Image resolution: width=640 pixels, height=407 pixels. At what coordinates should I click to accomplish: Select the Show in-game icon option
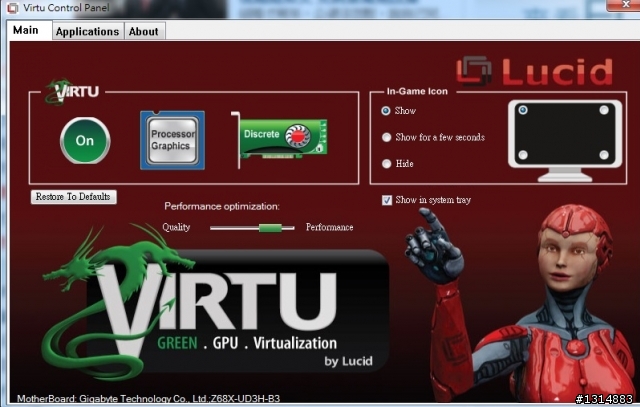click(386, 111)
